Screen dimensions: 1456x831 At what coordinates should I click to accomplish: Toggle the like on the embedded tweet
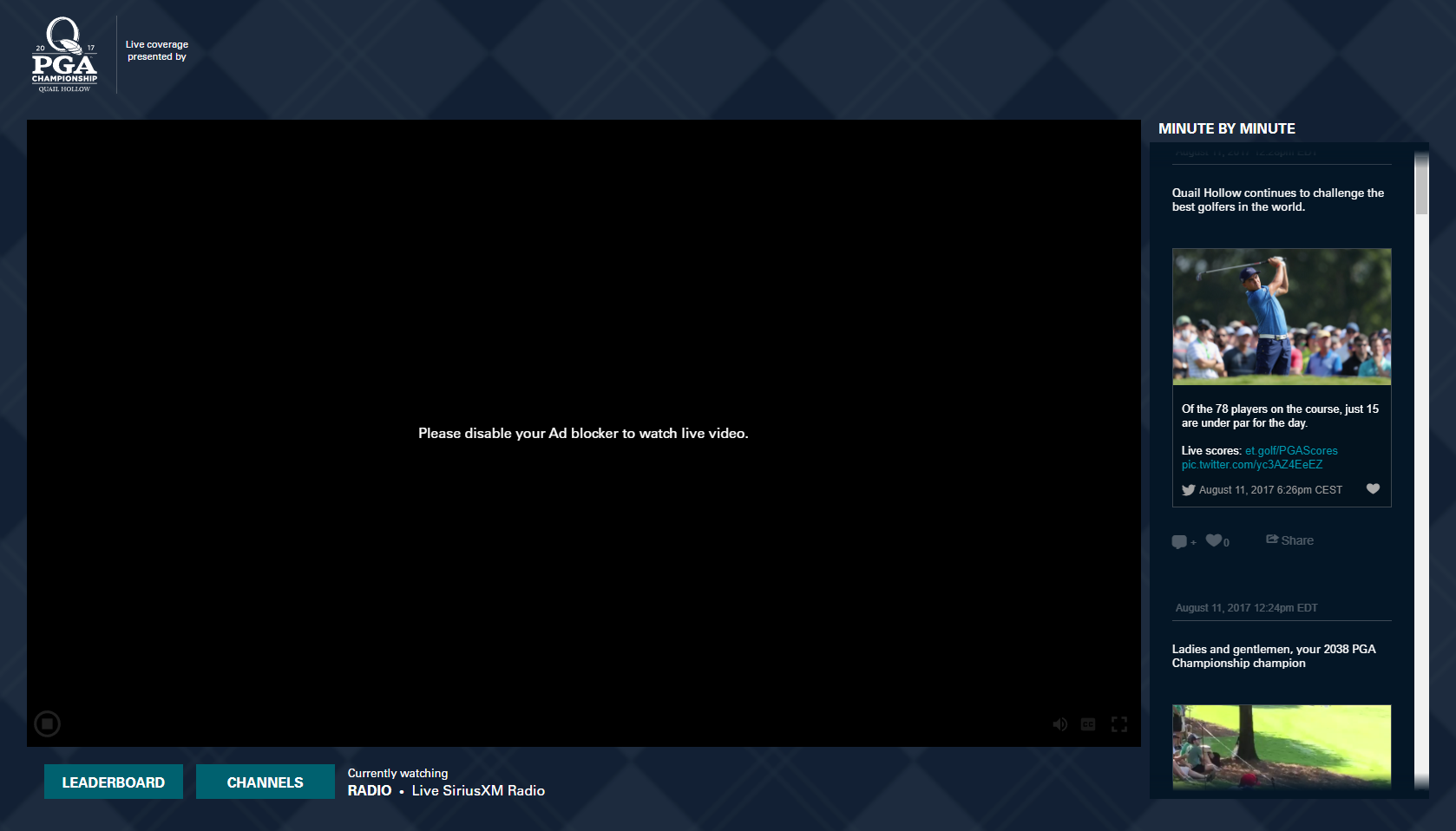coord(1374,488)
